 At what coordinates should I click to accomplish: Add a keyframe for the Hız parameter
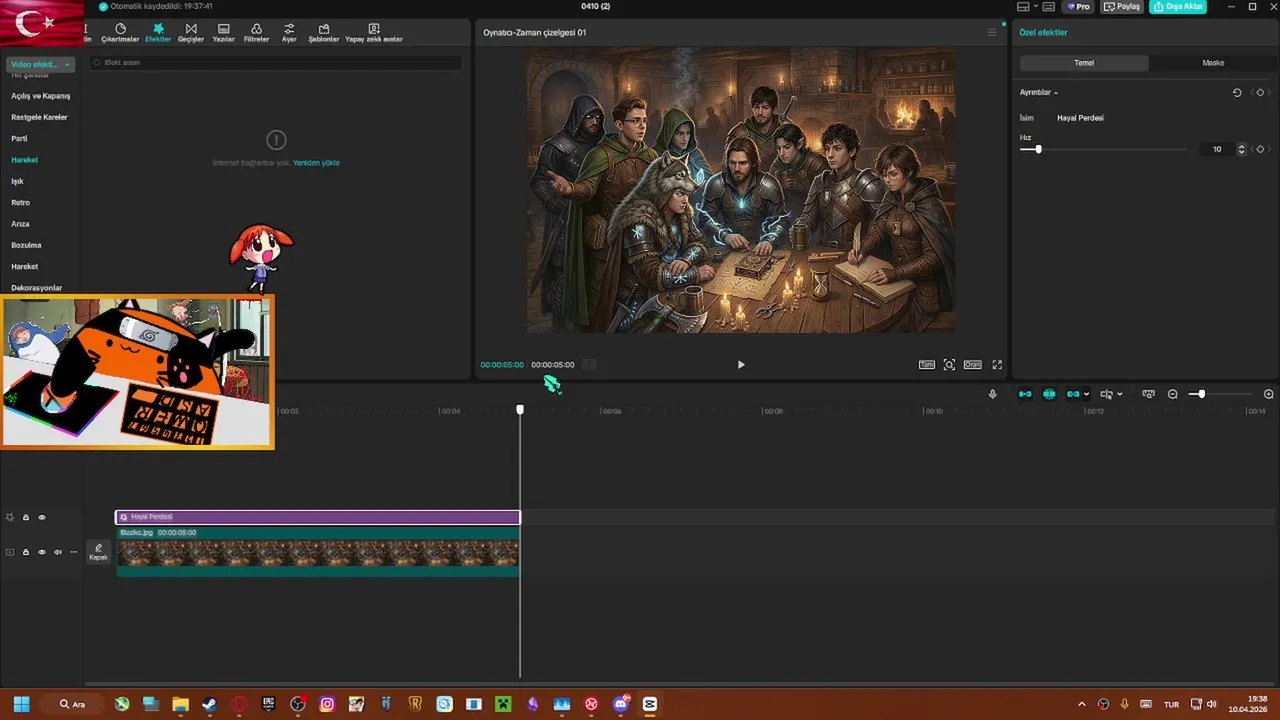point(1260,149)
